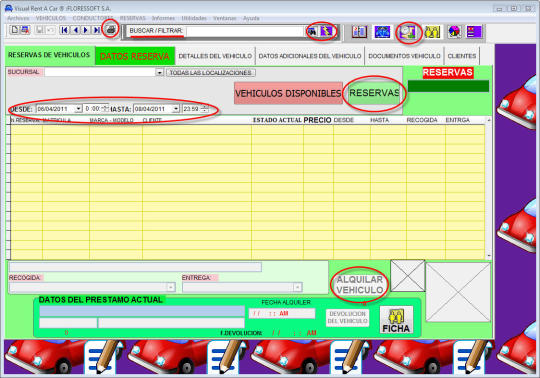Click the small vehicle image placeholder
This screenshot has height=378, width=540.
(x=408, y=276)
